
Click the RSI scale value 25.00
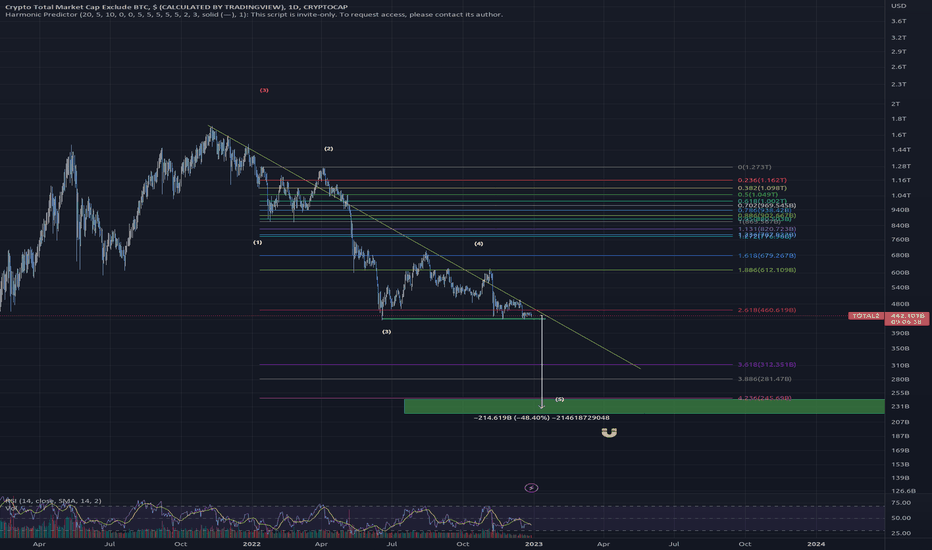901,533
